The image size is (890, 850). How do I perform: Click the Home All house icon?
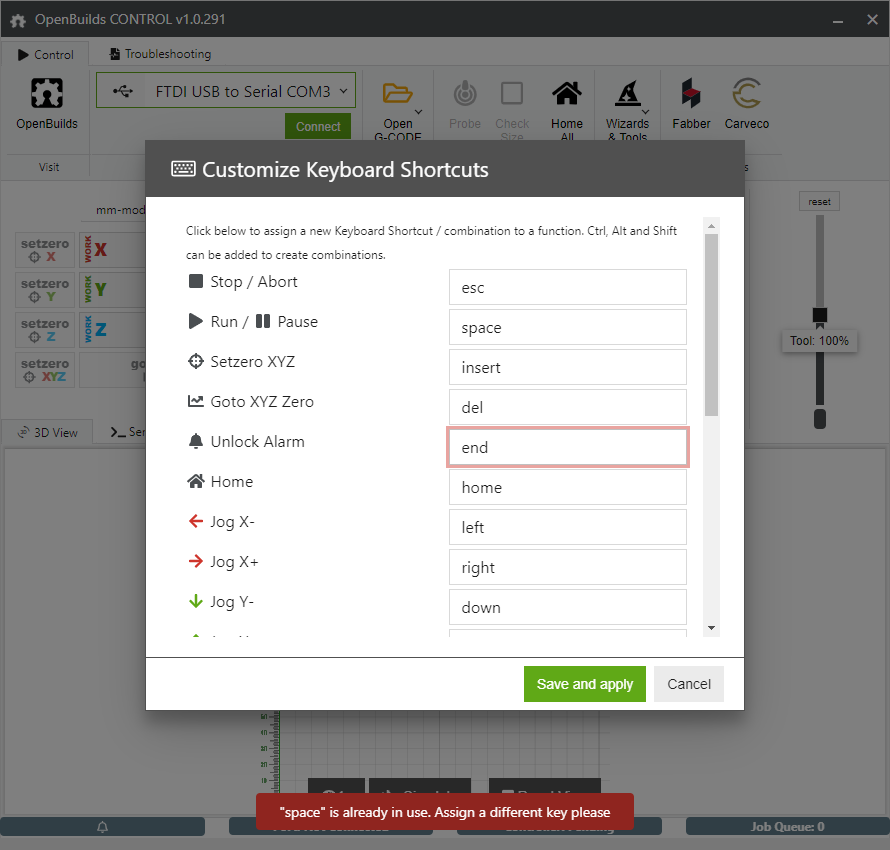point(566,94)
